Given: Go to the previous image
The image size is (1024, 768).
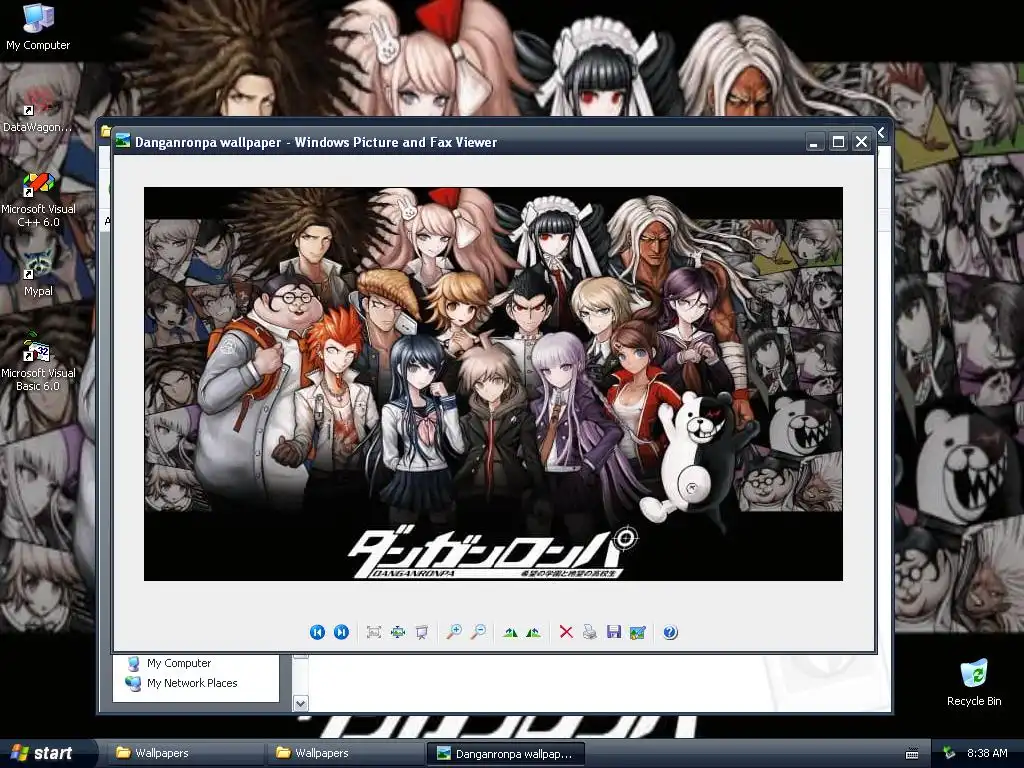Looking at the screenshot, I should tap(317, 632).
